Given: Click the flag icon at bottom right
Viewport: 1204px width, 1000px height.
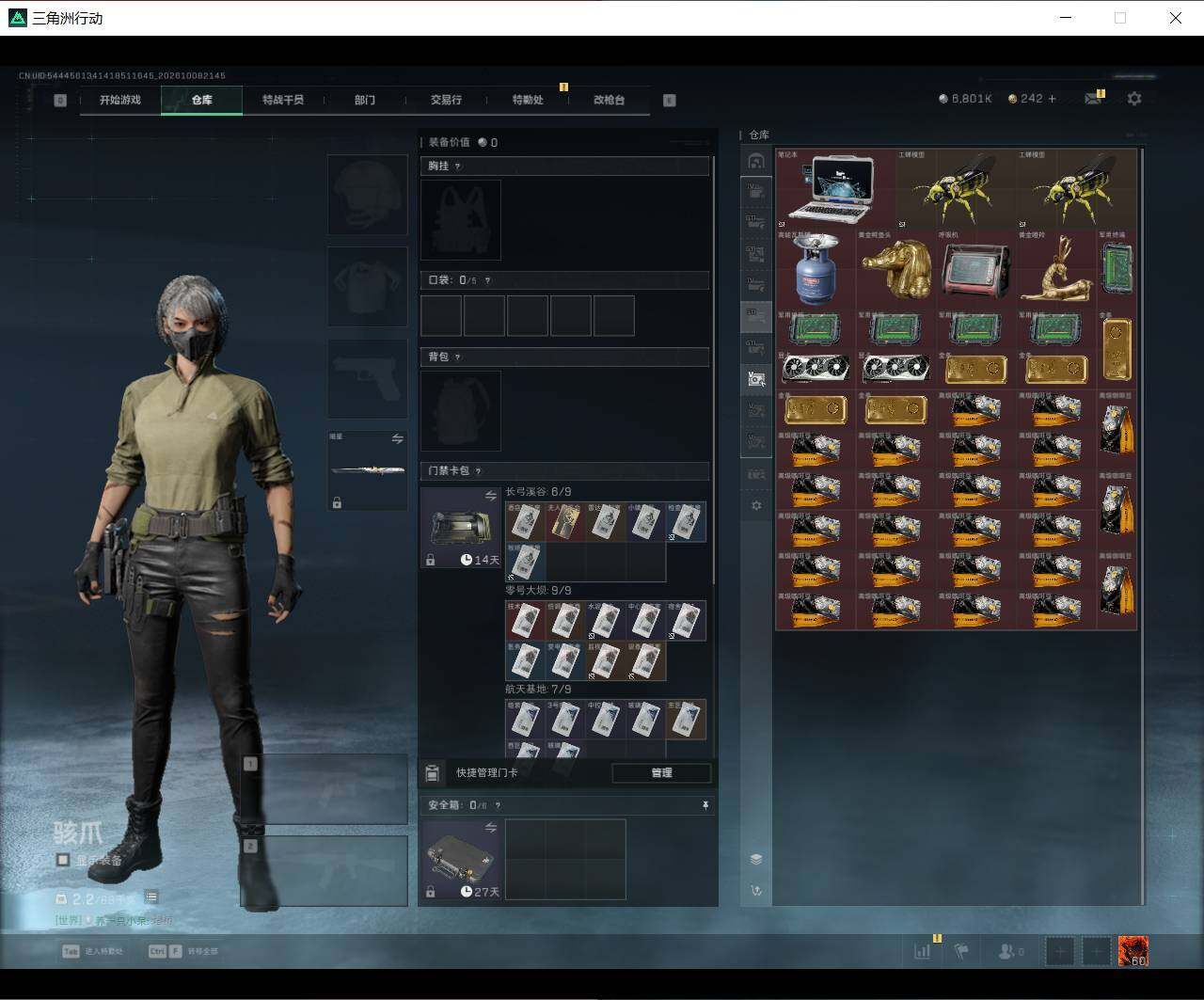Looking at the screenshot, I should pos(961,951).
